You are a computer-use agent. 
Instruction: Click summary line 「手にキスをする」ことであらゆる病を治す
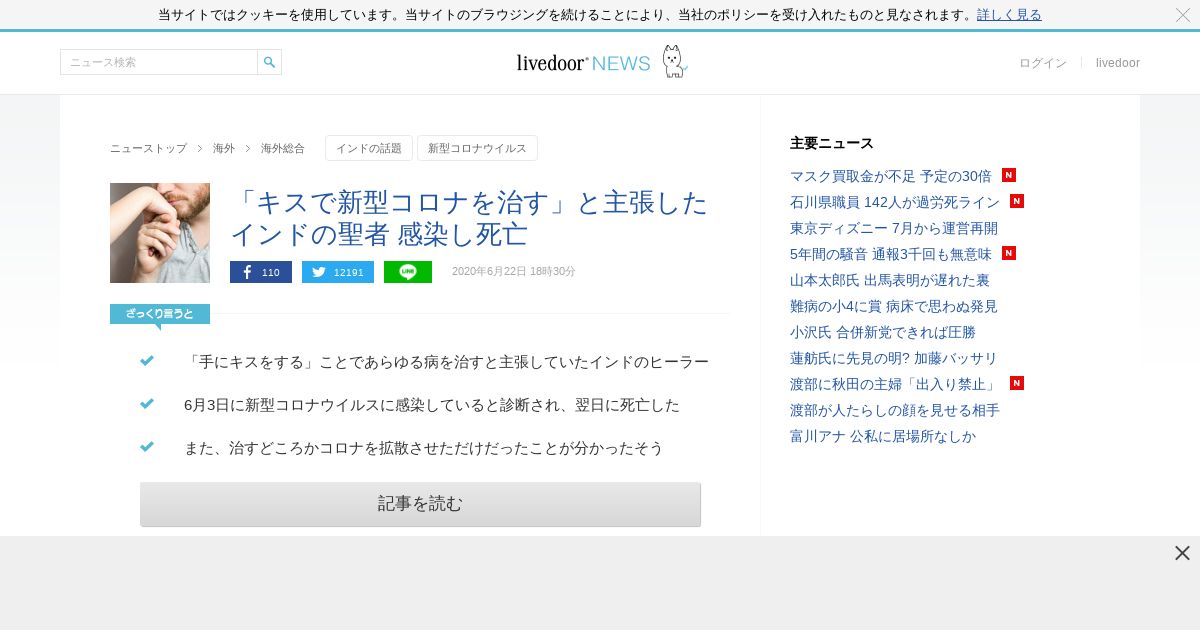tap(446, 362)
